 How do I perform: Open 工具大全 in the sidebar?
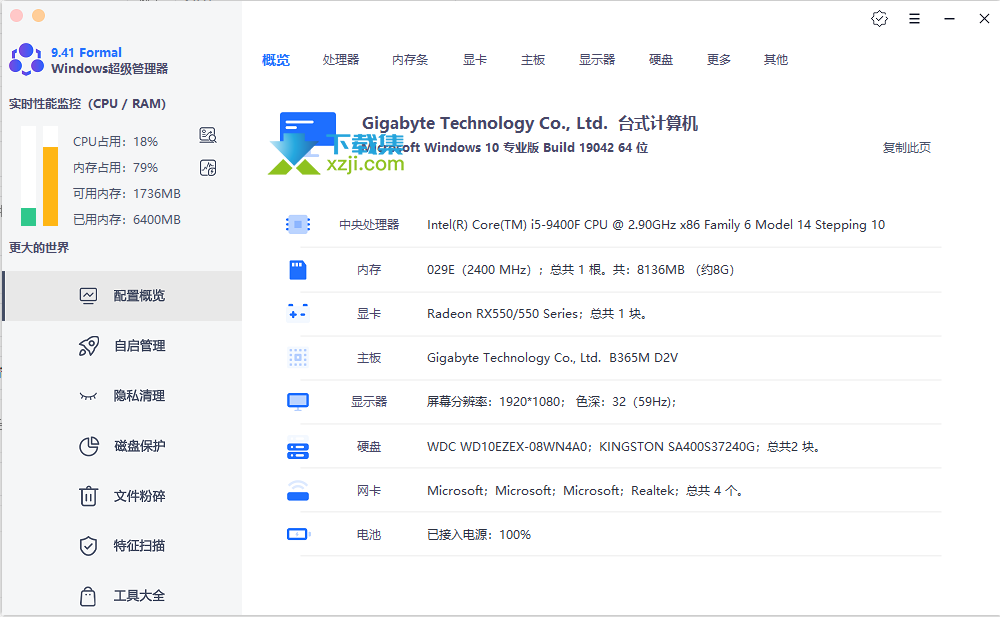click(x=122, y=596)
